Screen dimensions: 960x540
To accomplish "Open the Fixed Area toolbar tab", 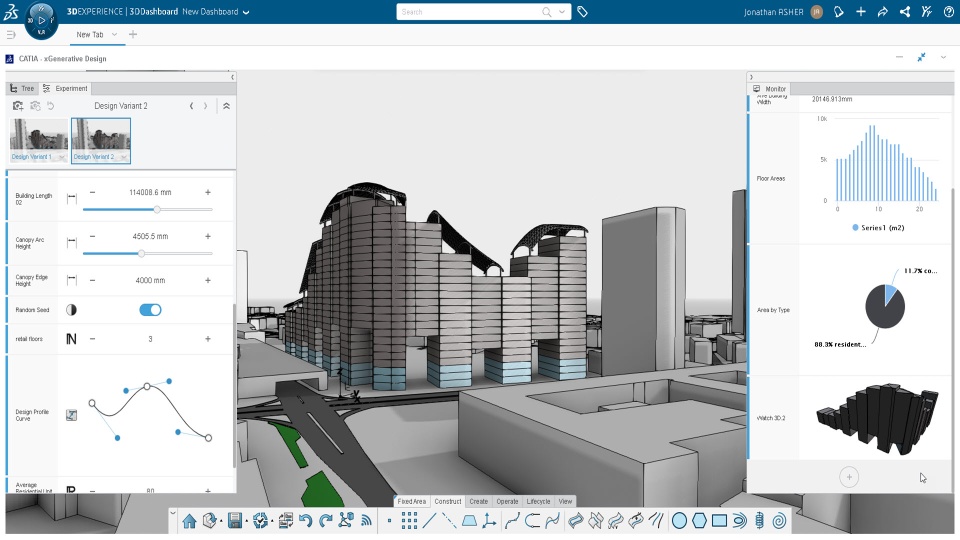I will click(x=411, y=501).
